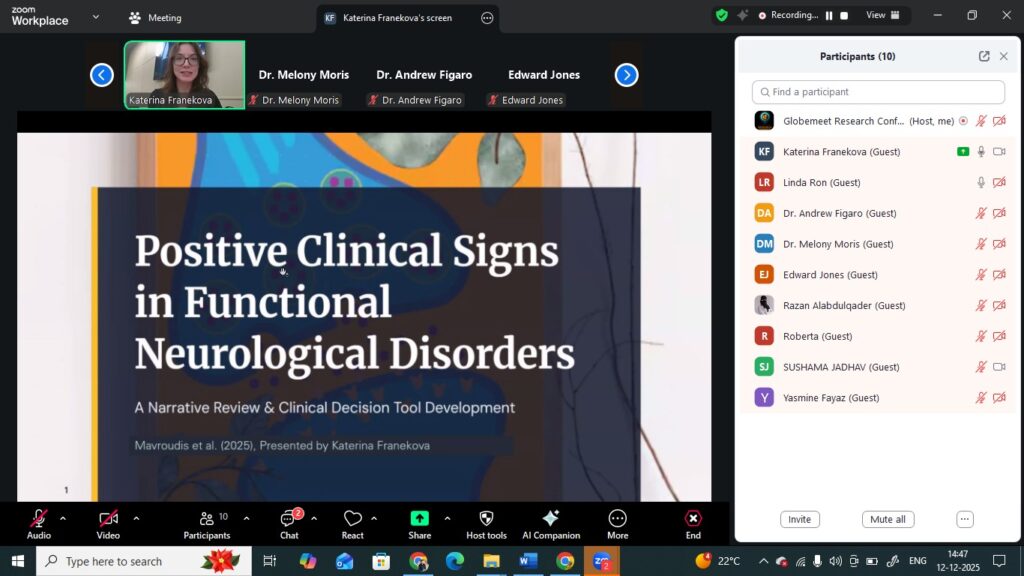
Task: Pop out the Participants panel
Action: (x=984, y=57)
